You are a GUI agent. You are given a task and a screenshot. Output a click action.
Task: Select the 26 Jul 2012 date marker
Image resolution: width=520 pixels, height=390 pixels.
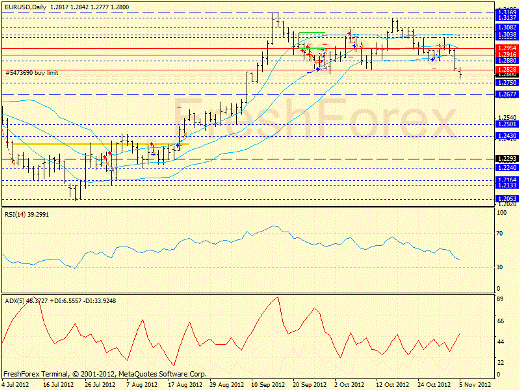tap(100, 385)
